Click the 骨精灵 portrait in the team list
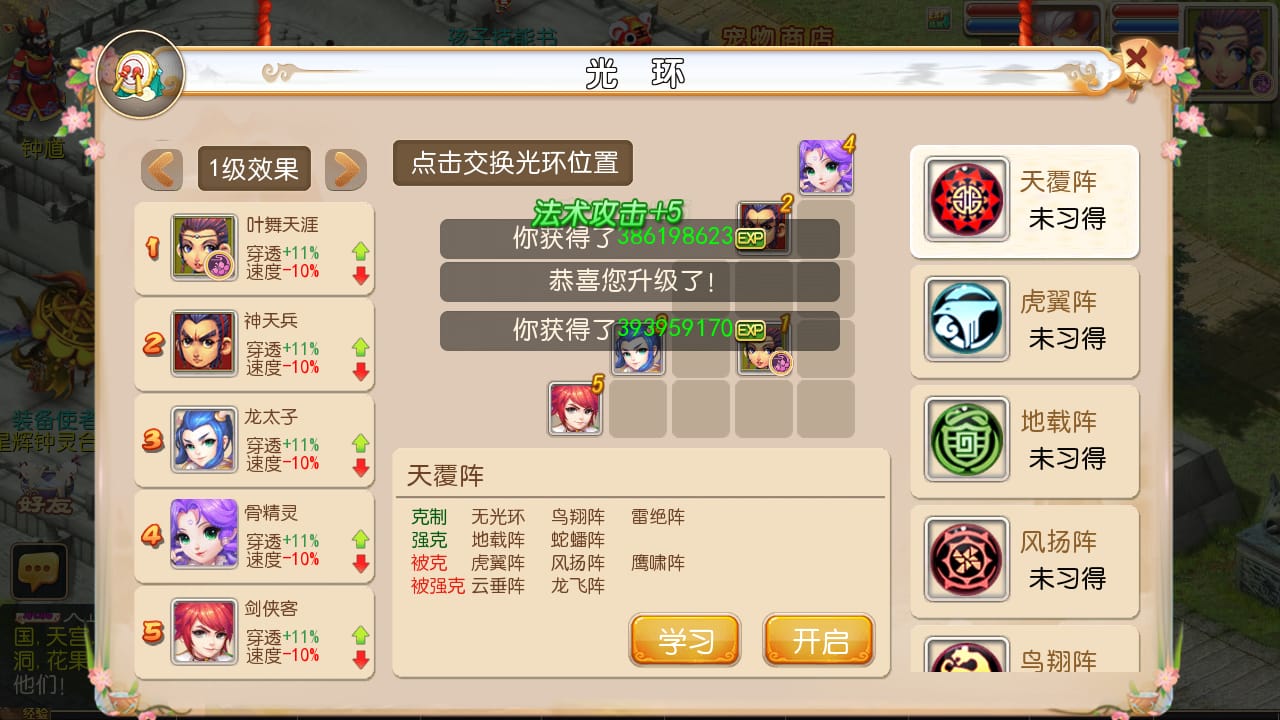This screenshot has width=1280, height=720. [x=204, y=535]
